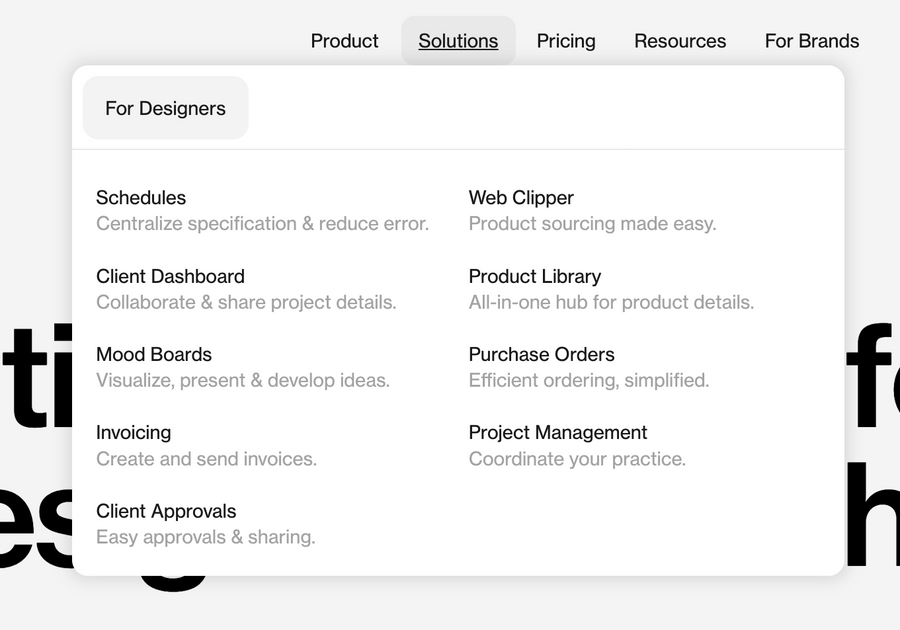Open the Invoicing feature page

[133, 433]
